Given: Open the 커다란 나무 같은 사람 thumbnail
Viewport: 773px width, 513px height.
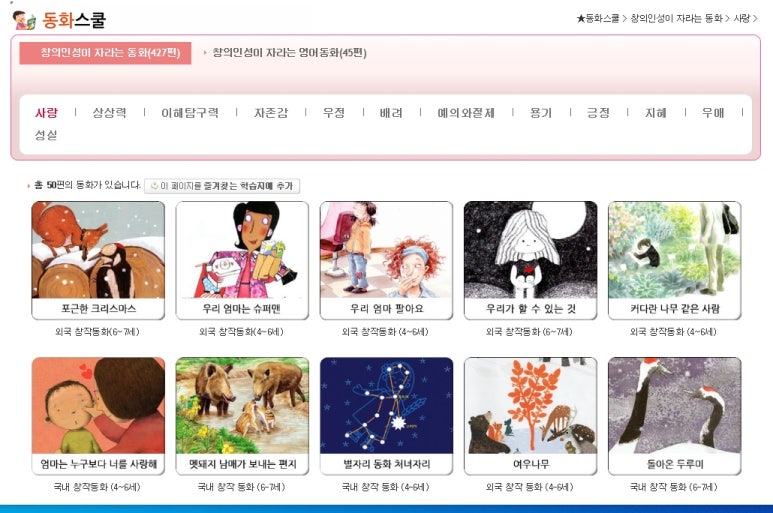Looking at the screenshot, I should click(x=674, y=250).
